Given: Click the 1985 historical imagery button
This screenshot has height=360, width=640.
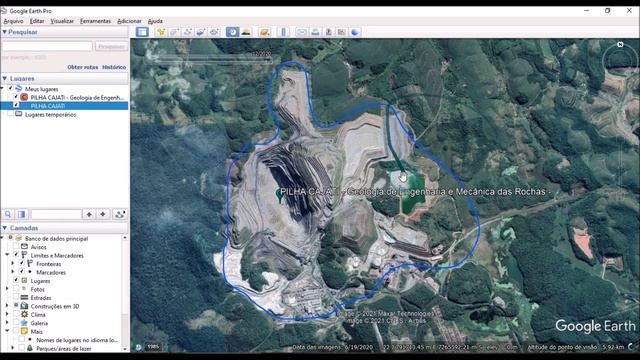Looking at the screenshot, I should click(153, 347).
